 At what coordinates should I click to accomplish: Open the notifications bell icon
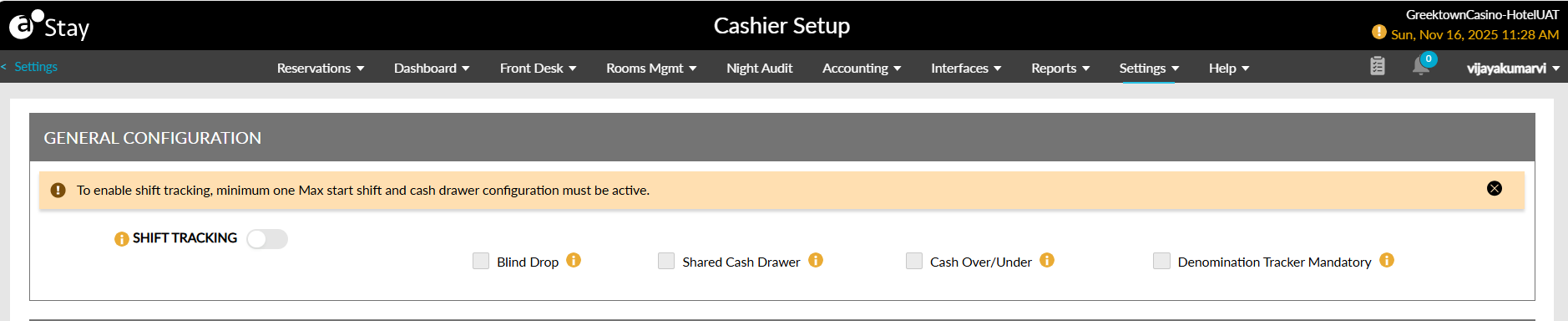(1421, 66)
